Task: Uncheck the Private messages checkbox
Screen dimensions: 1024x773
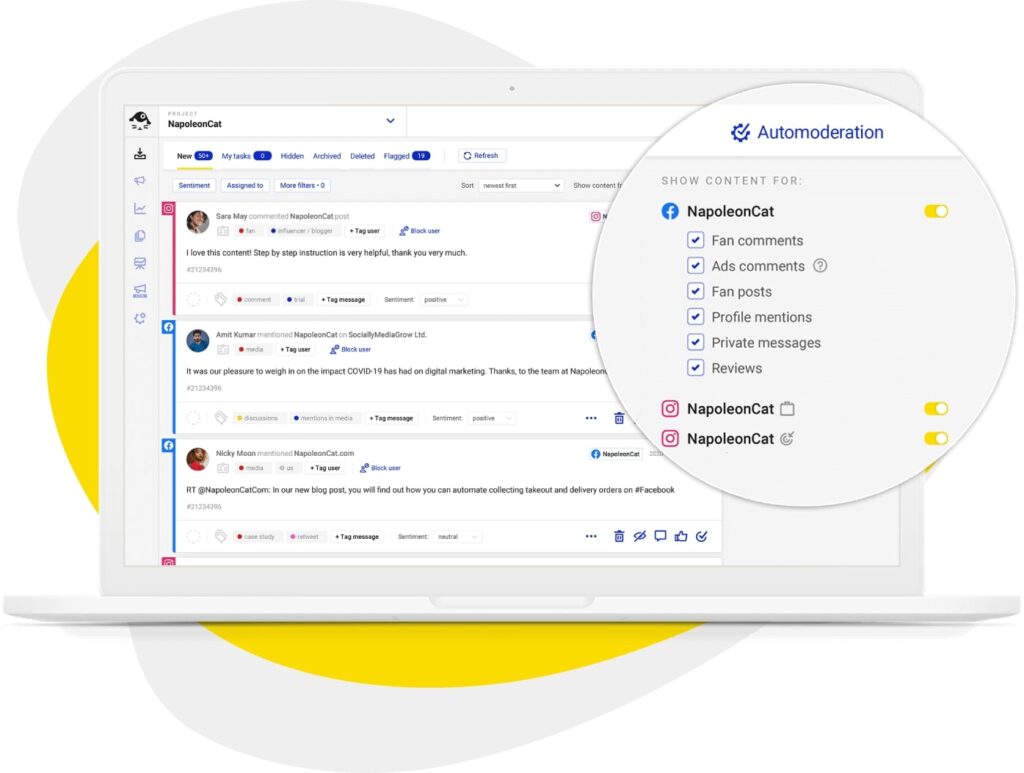Action: coord(696,342)
